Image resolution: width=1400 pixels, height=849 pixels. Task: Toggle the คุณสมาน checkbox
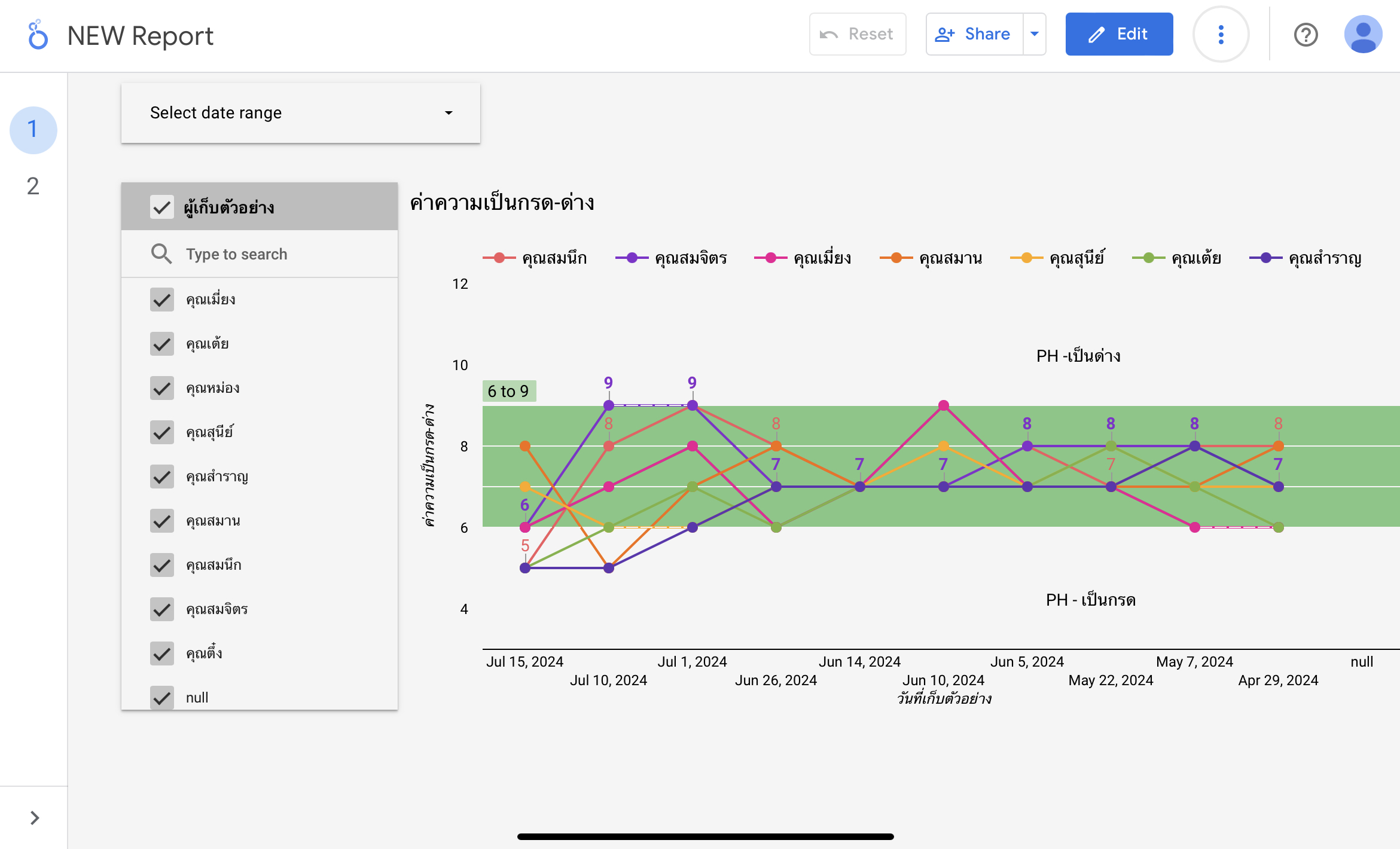tap(162, 521)
